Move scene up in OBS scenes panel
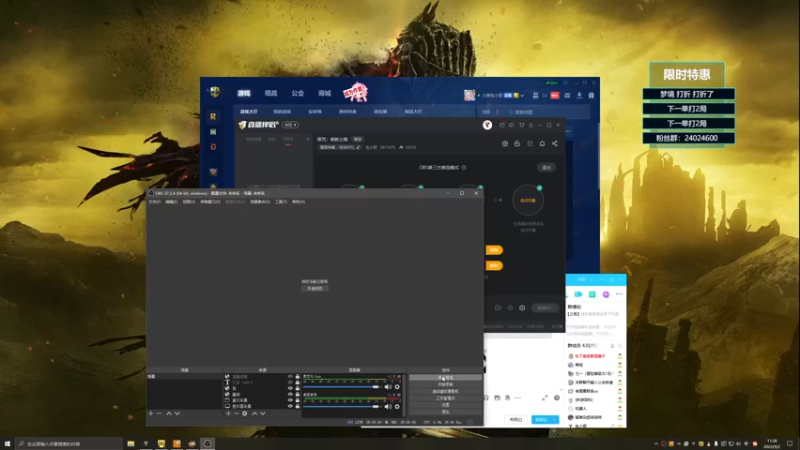 click(169, 413)
